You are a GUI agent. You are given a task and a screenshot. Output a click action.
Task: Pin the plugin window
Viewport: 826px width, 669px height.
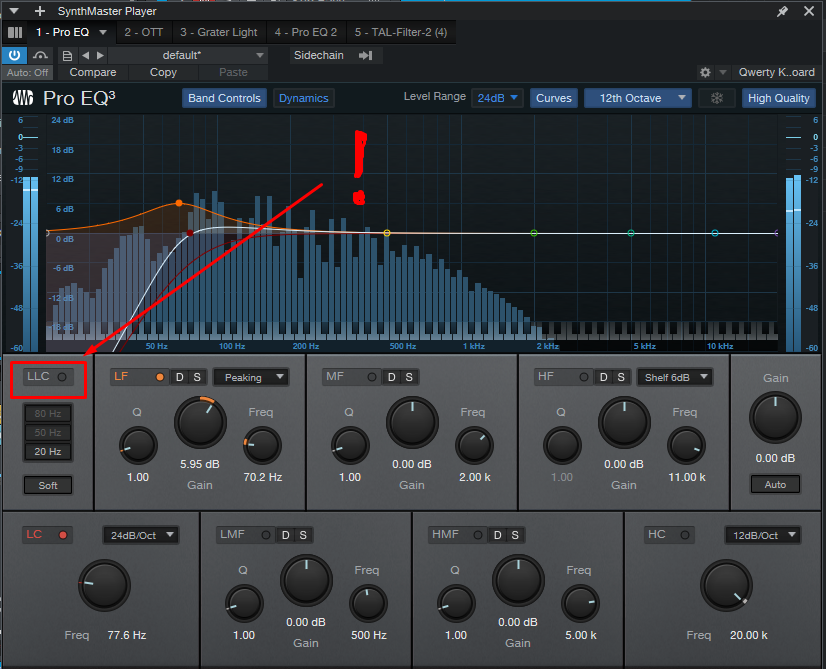(782, 11)
